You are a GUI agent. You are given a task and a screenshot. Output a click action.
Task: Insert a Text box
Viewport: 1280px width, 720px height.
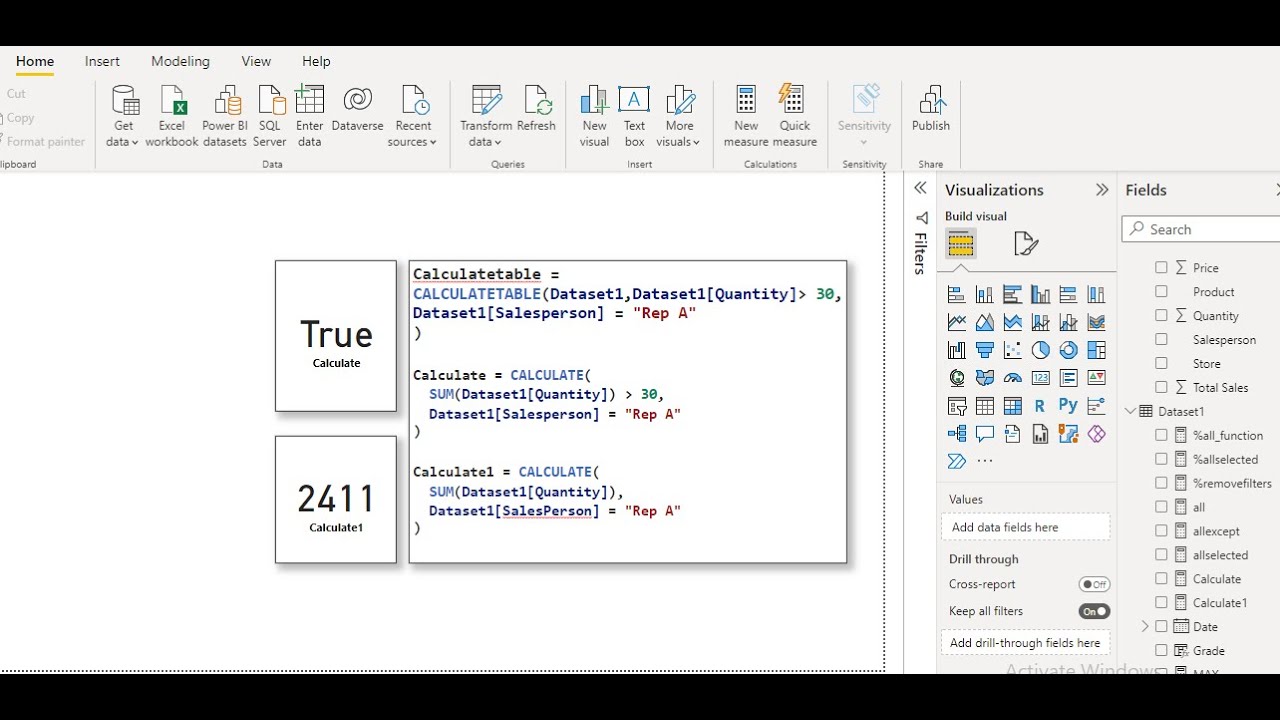pyautogui.click(x=635, y=116)
